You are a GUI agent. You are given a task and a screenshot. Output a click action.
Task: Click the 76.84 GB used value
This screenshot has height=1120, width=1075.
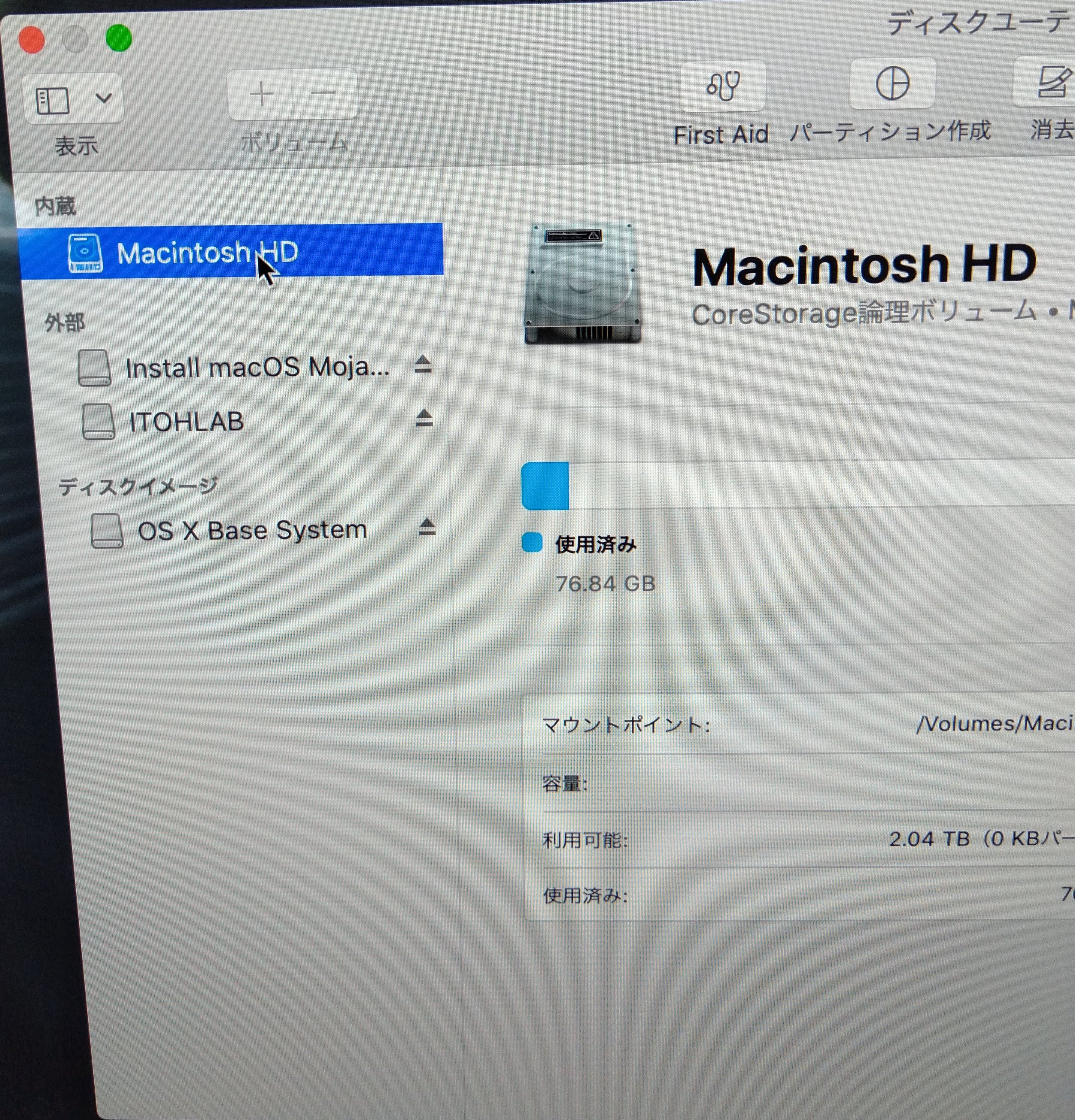pyautogui.click(x=605, y=584)
